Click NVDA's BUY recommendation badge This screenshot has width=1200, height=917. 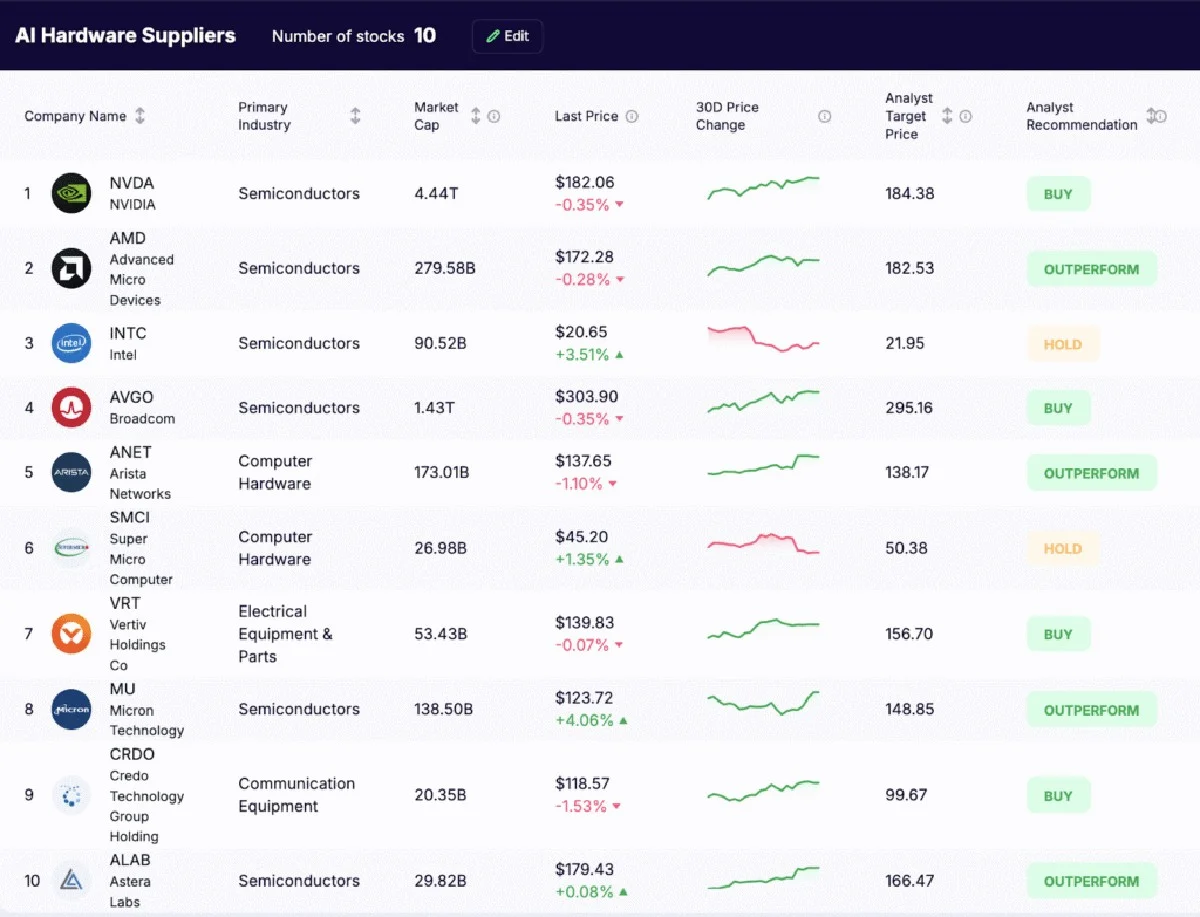coord(1058,194)
